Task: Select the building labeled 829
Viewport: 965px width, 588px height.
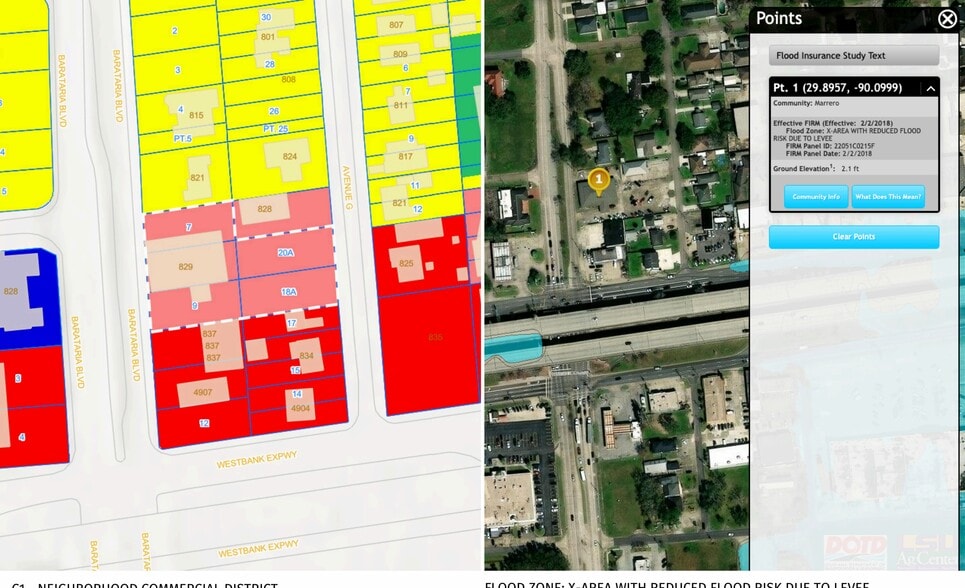Action: (x=186, y=262)
